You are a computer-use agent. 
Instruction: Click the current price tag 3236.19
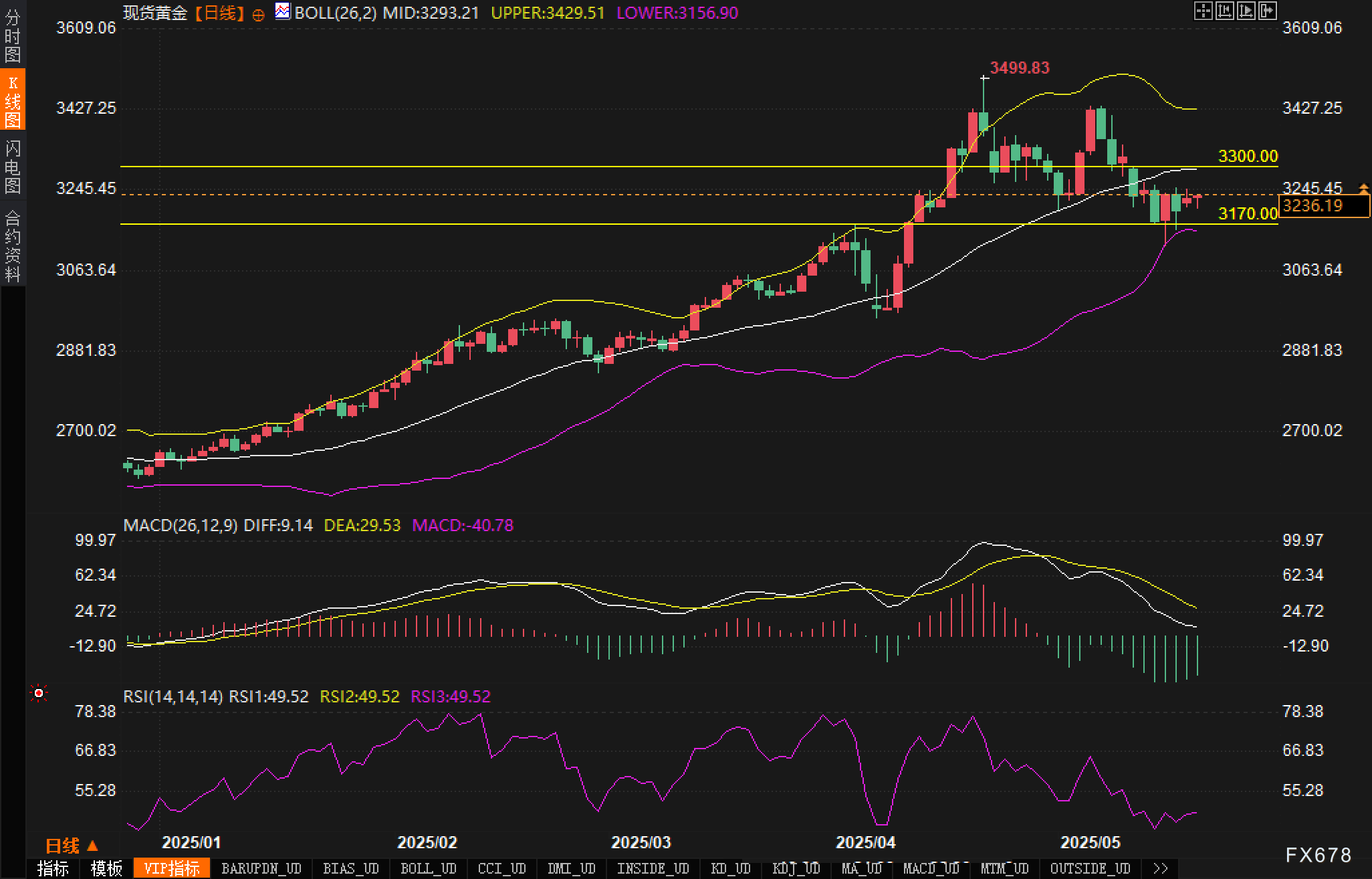(1323, 206)
